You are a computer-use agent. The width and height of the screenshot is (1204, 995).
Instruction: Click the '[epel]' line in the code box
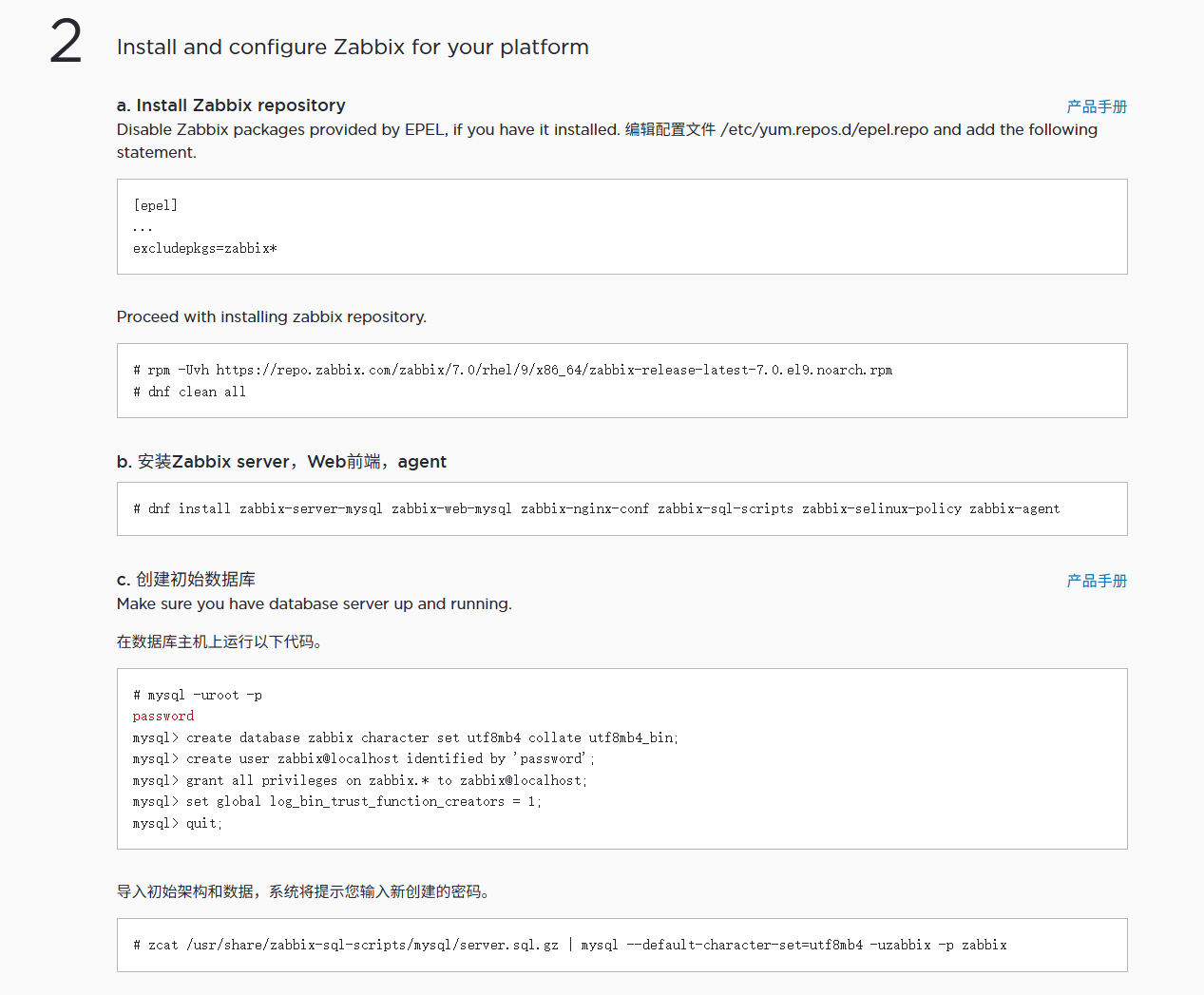(155, 205)
